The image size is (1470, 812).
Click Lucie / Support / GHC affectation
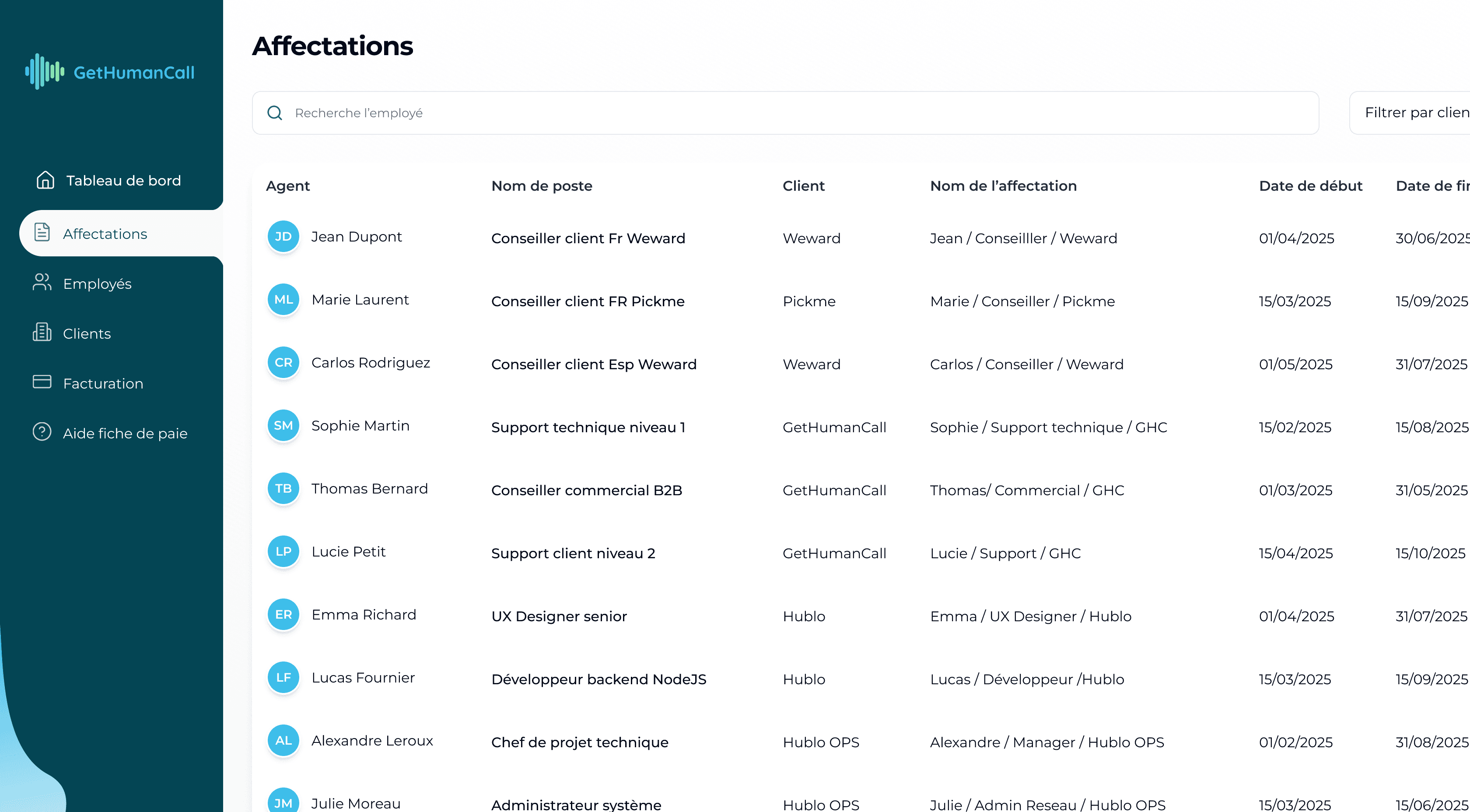(x=1005, y=553)
